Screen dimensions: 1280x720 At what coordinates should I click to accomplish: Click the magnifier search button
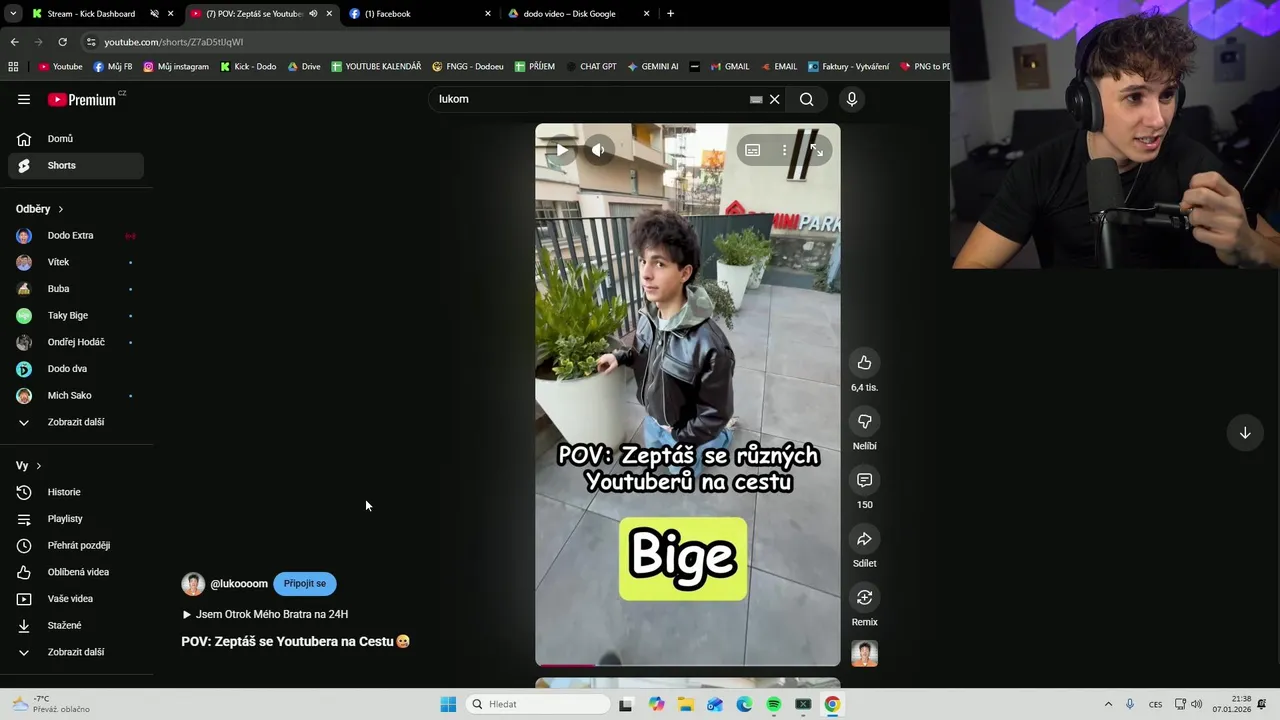click(x=806, y=99)
